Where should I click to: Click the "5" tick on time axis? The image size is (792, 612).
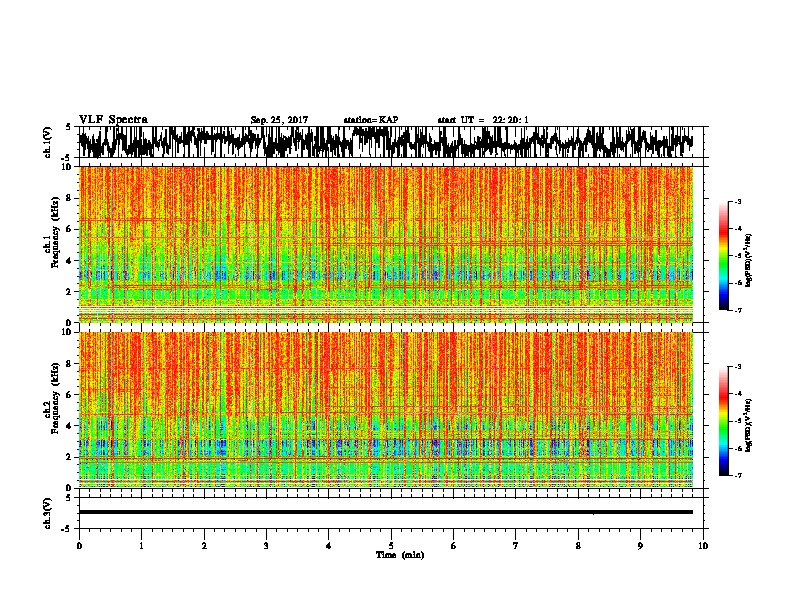(391, 546)
